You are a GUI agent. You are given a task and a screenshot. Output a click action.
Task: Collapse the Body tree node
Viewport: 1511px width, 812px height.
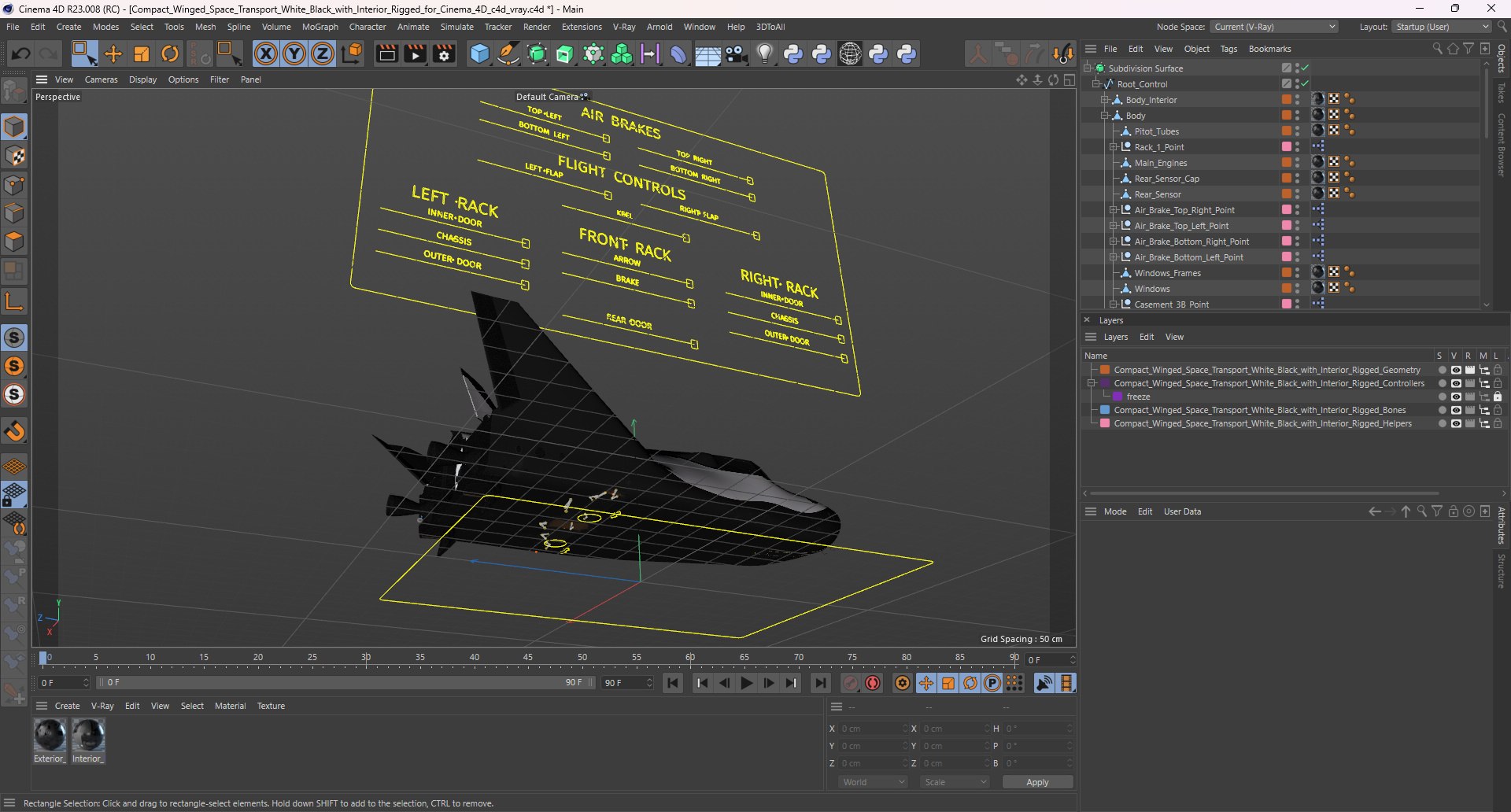(1104, 116)
